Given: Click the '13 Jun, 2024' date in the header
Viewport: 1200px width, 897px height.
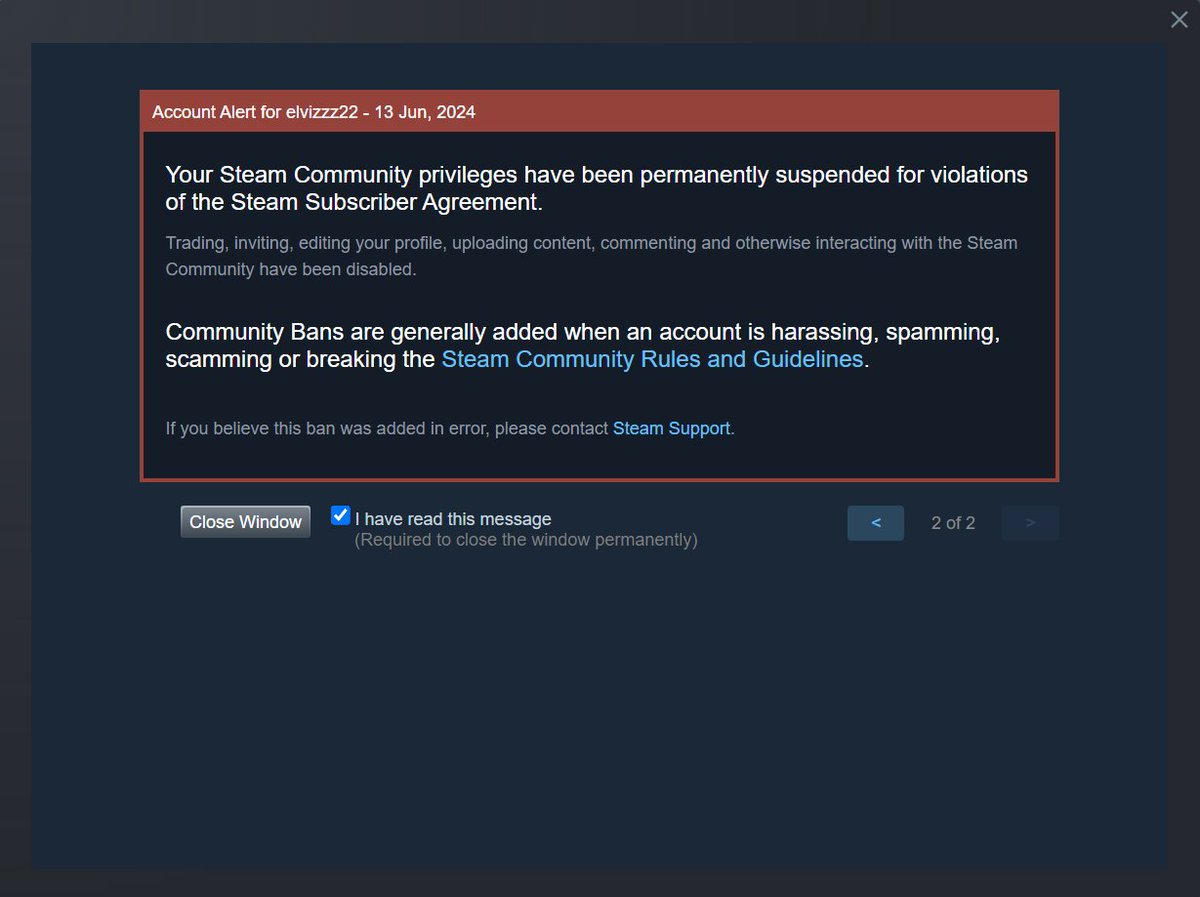Looking at the screenshot, I should point(425,112).
